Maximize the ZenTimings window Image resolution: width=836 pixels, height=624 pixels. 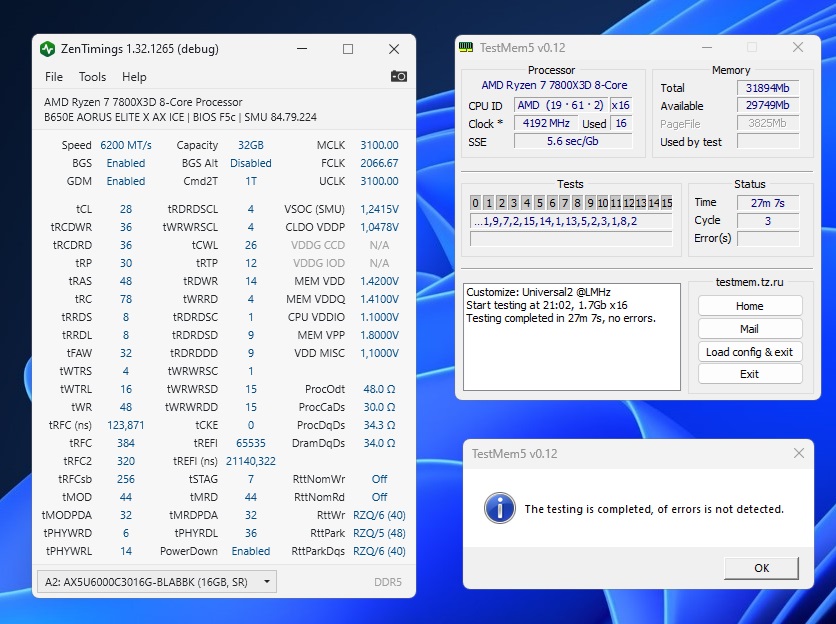click(348, 49)
